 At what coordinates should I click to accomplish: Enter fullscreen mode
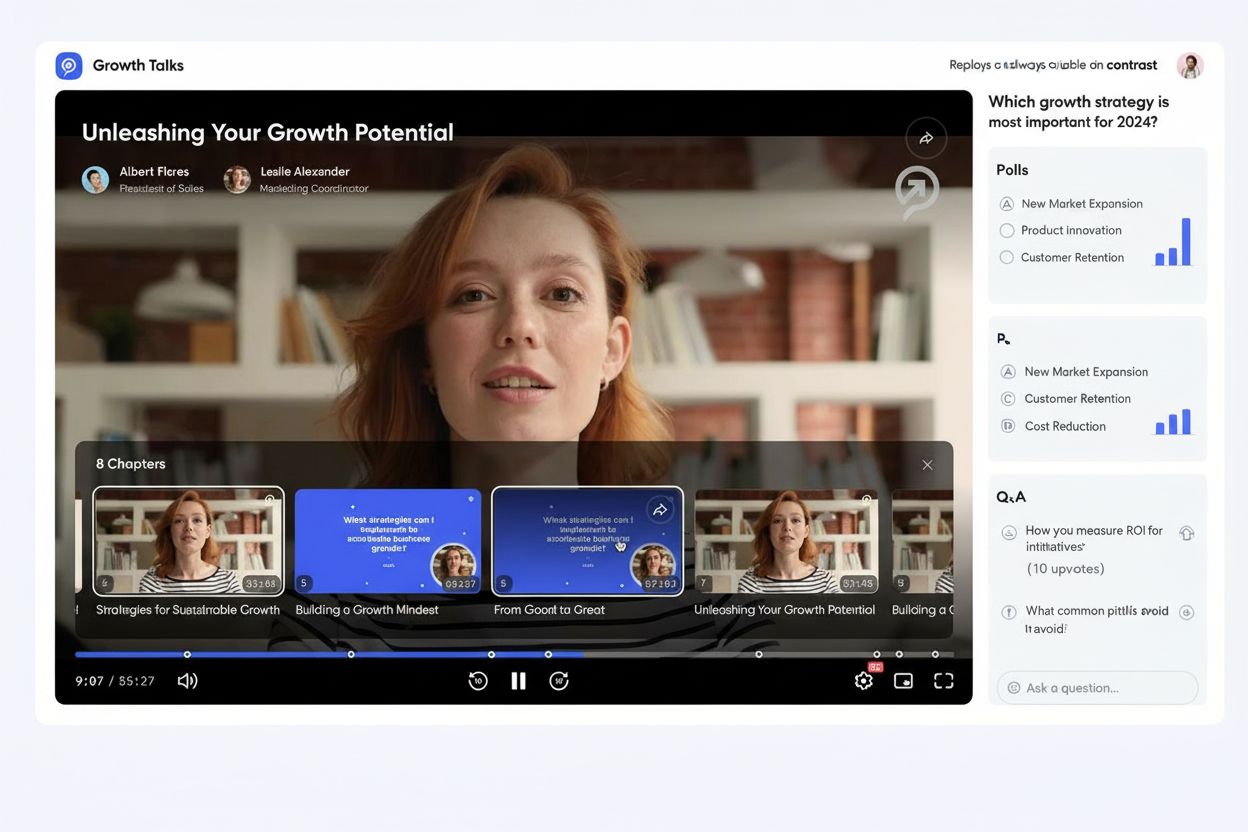click(943, 681)
